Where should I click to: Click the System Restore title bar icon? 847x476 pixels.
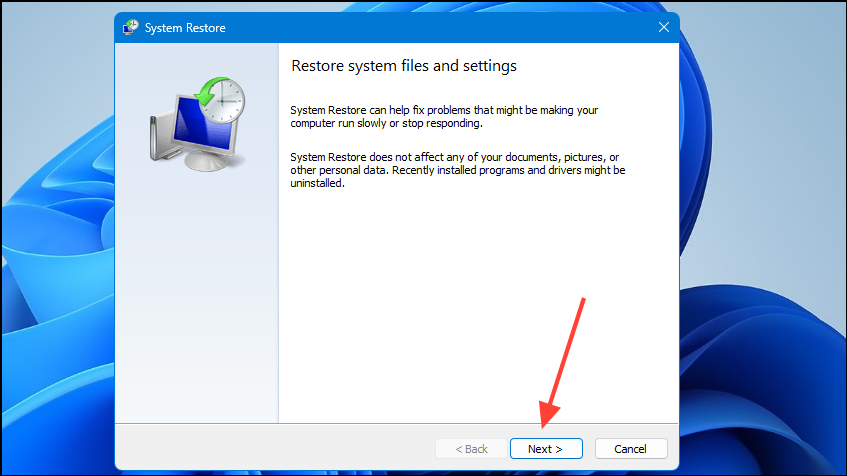130,27
